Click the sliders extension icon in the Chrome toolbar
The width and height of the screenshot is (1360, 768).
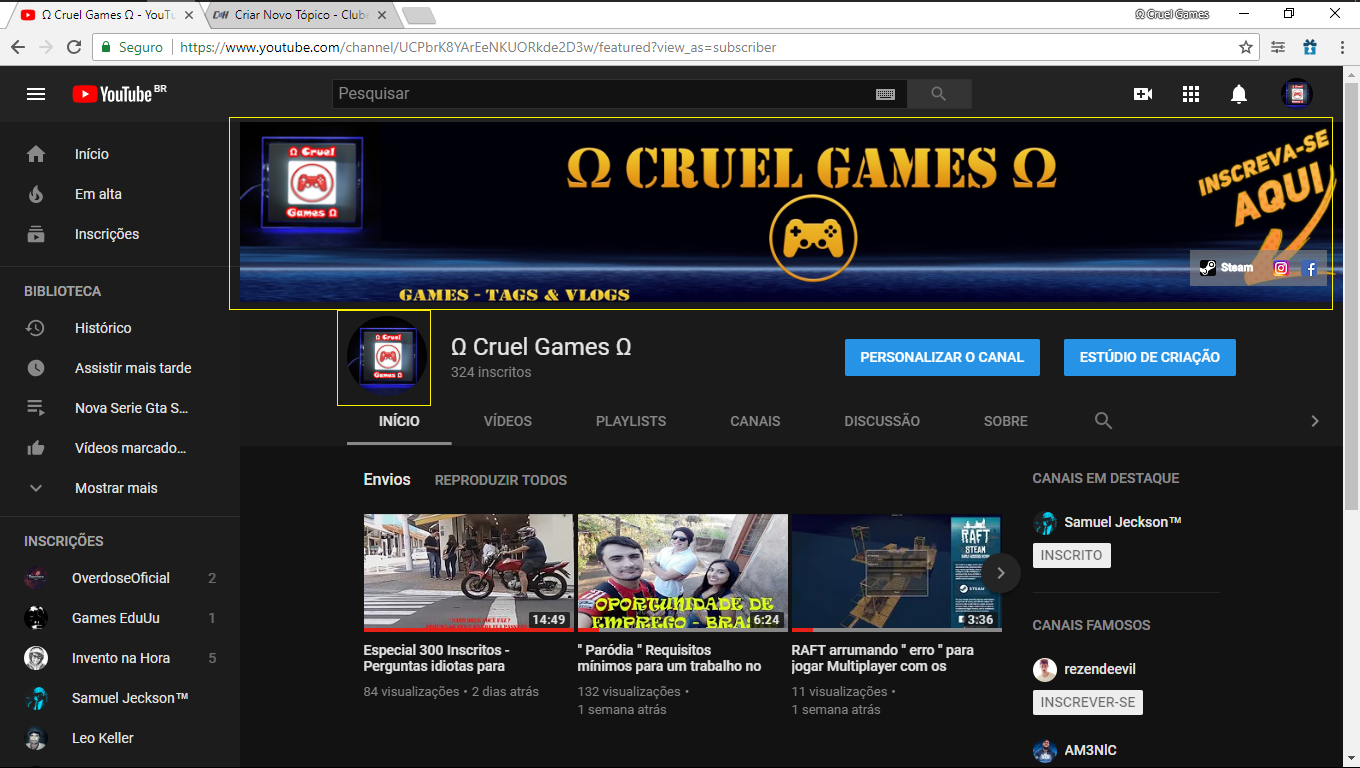pyautogui.click(x=1278, y=47)
